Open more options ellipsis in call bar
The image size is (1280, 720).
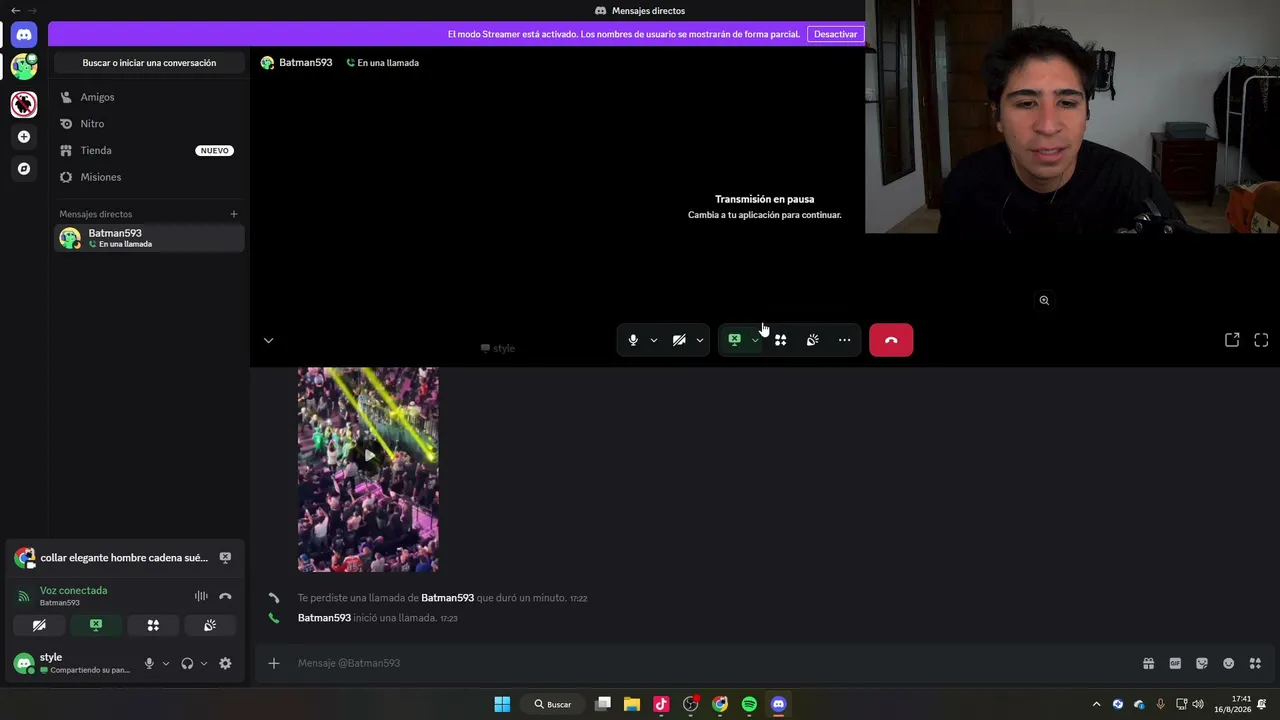pos(845,340)
